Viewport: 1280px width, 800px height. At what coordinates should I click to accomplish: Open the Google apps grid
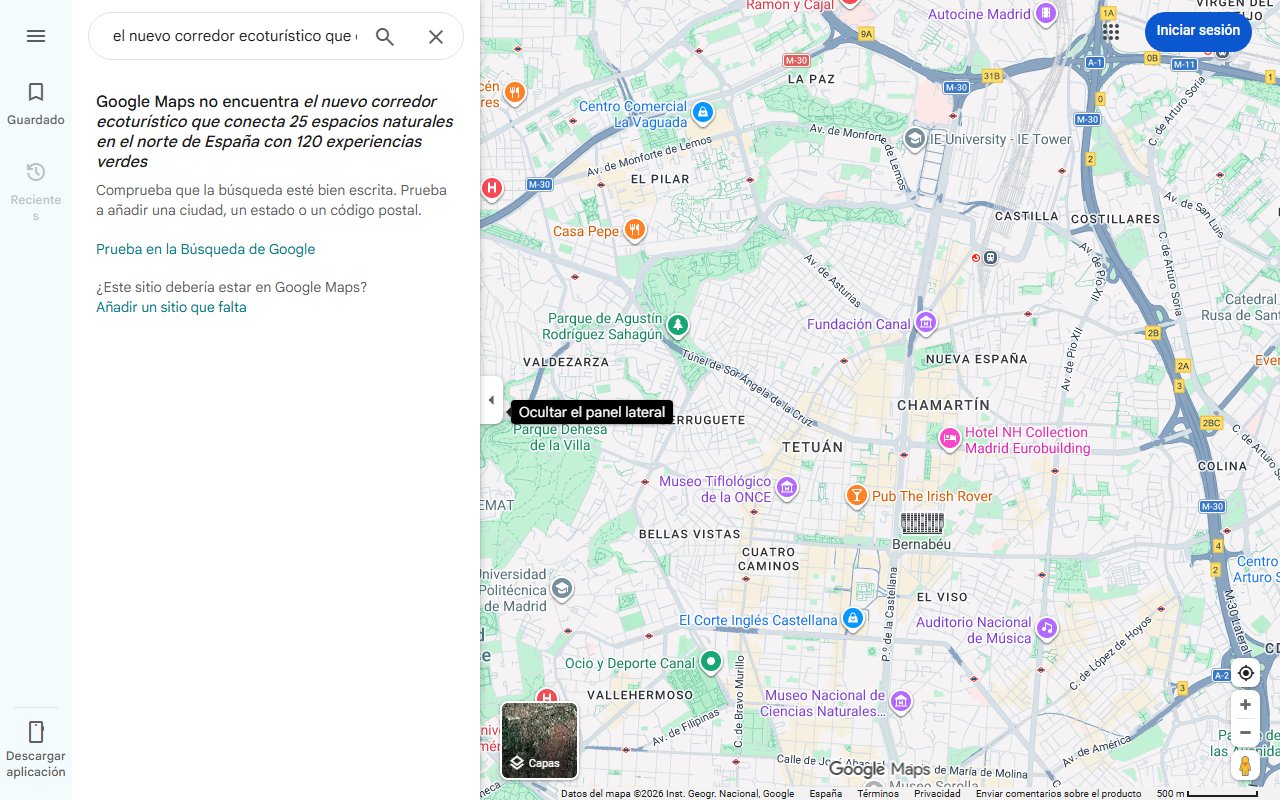(1111, 31)
